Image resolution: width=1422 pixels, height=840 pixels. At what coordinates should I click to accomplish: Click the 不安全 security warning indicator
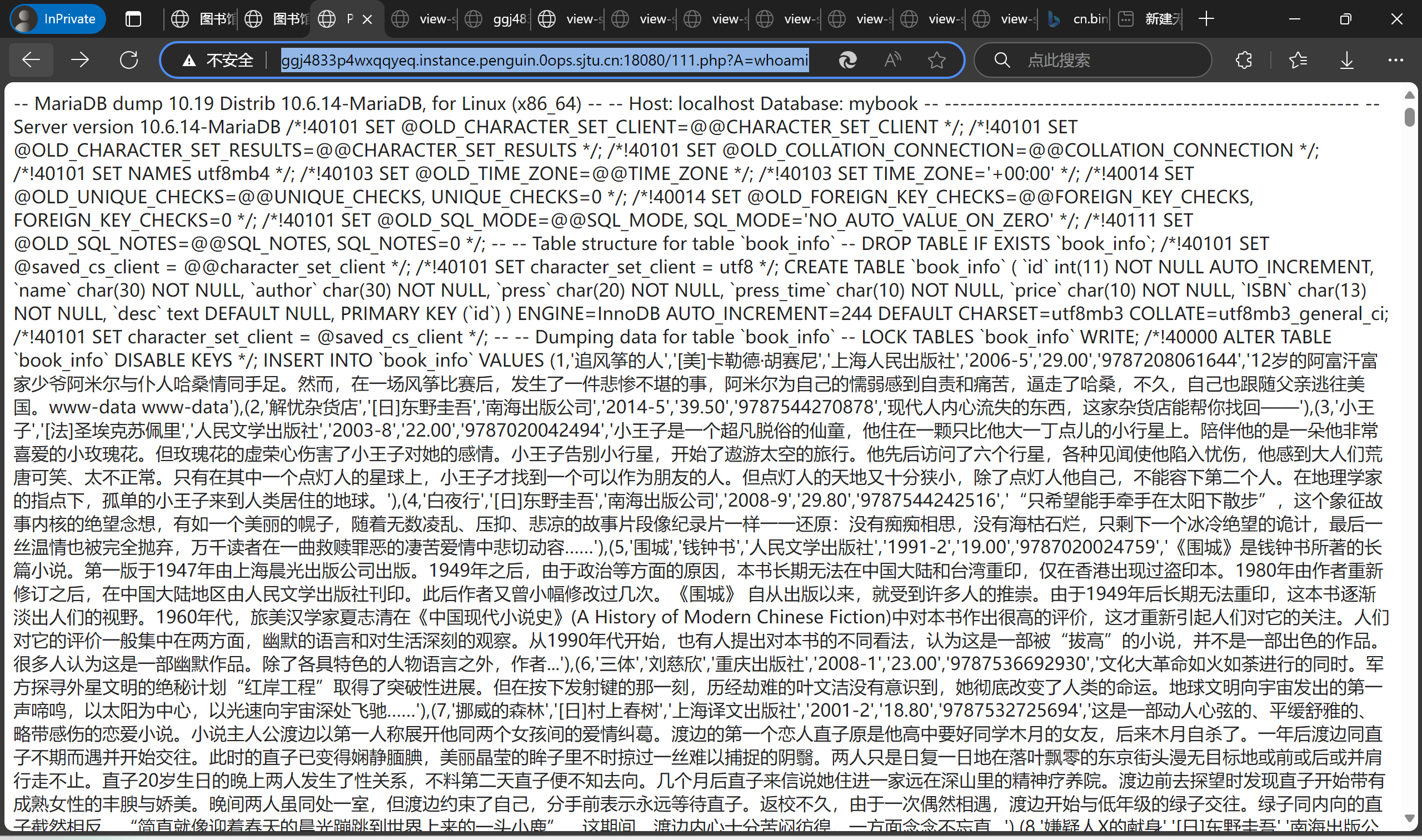tap(218, 59)
